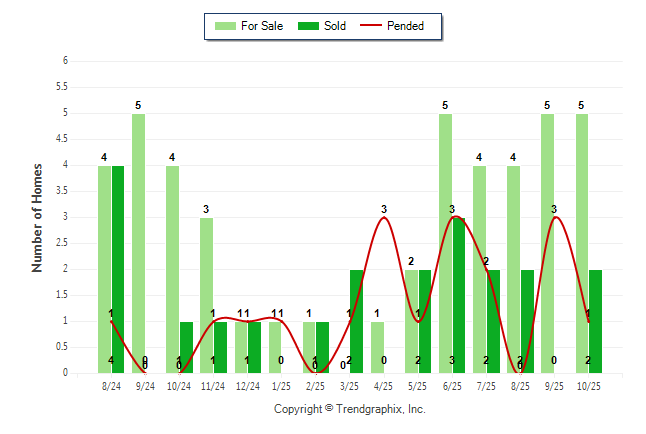Click the Pended line peak at 9/25
The width and height of the screenshot is (646, 434).
555,217
